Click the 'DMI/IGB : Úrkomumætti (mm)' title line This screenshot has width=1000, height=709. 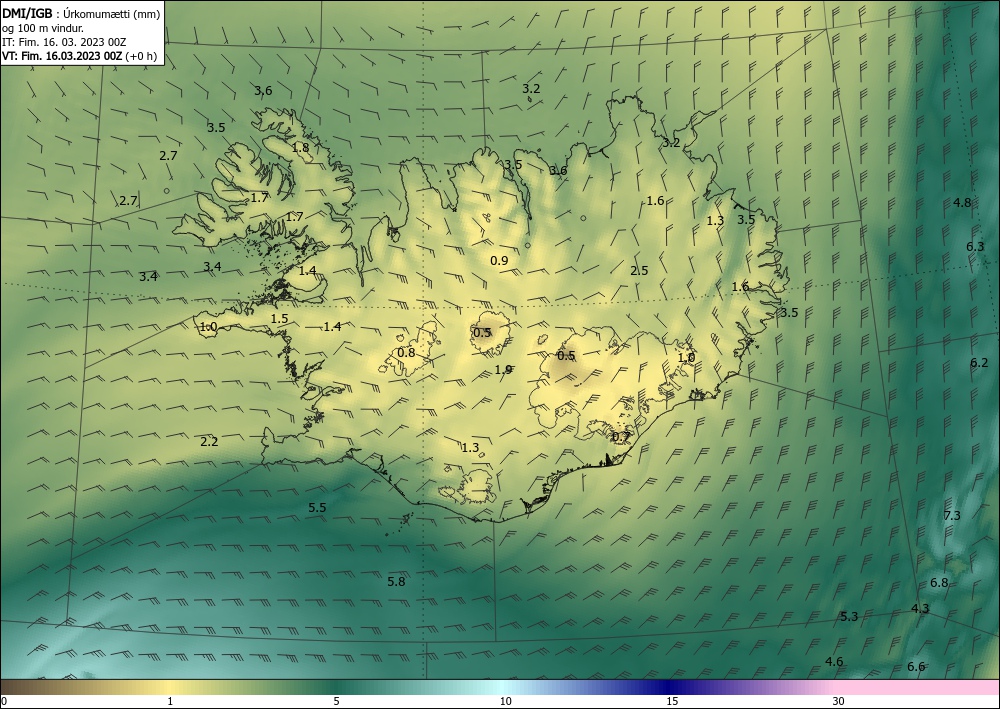tap(81, 13)
